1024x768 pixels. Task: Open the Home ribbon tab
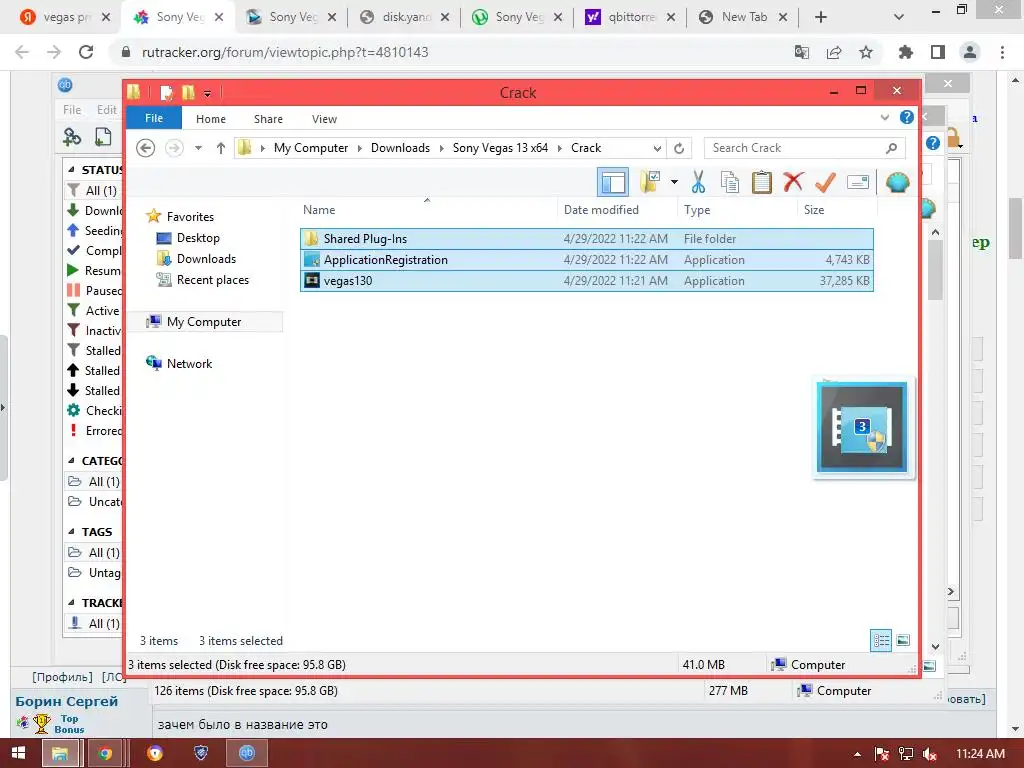click(211, 119)
